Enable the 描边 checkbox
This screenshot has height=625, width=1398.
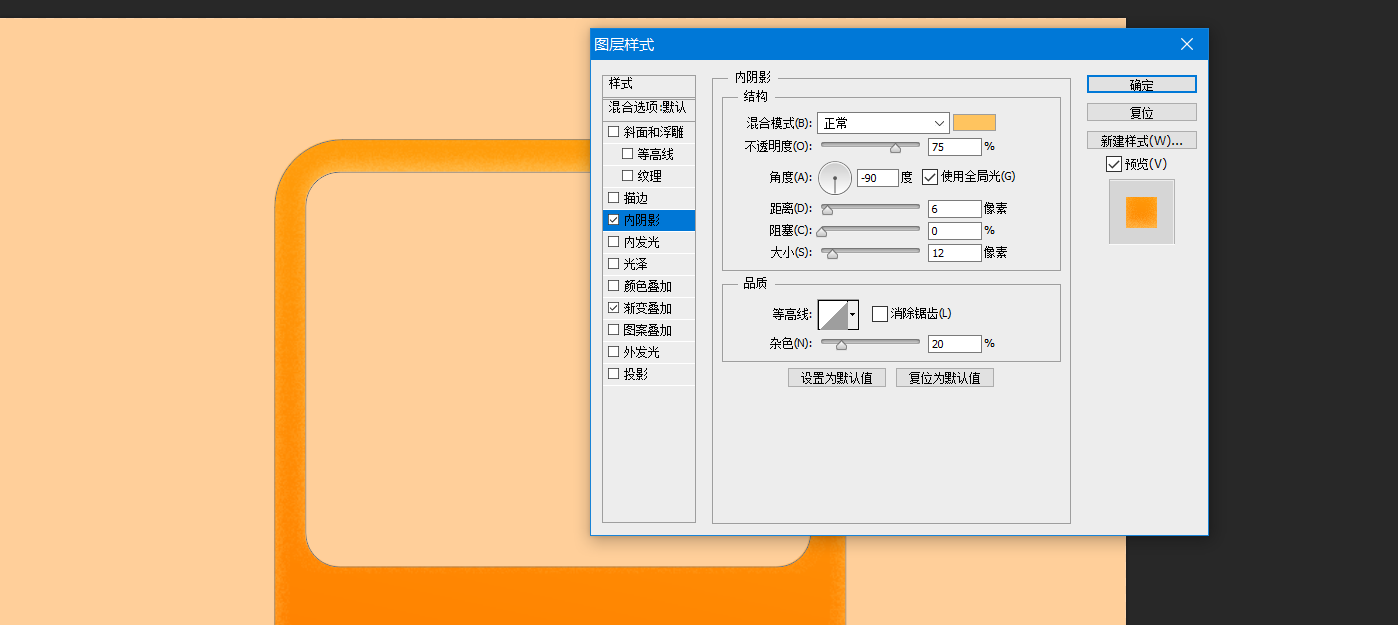[x=614, y=198]
